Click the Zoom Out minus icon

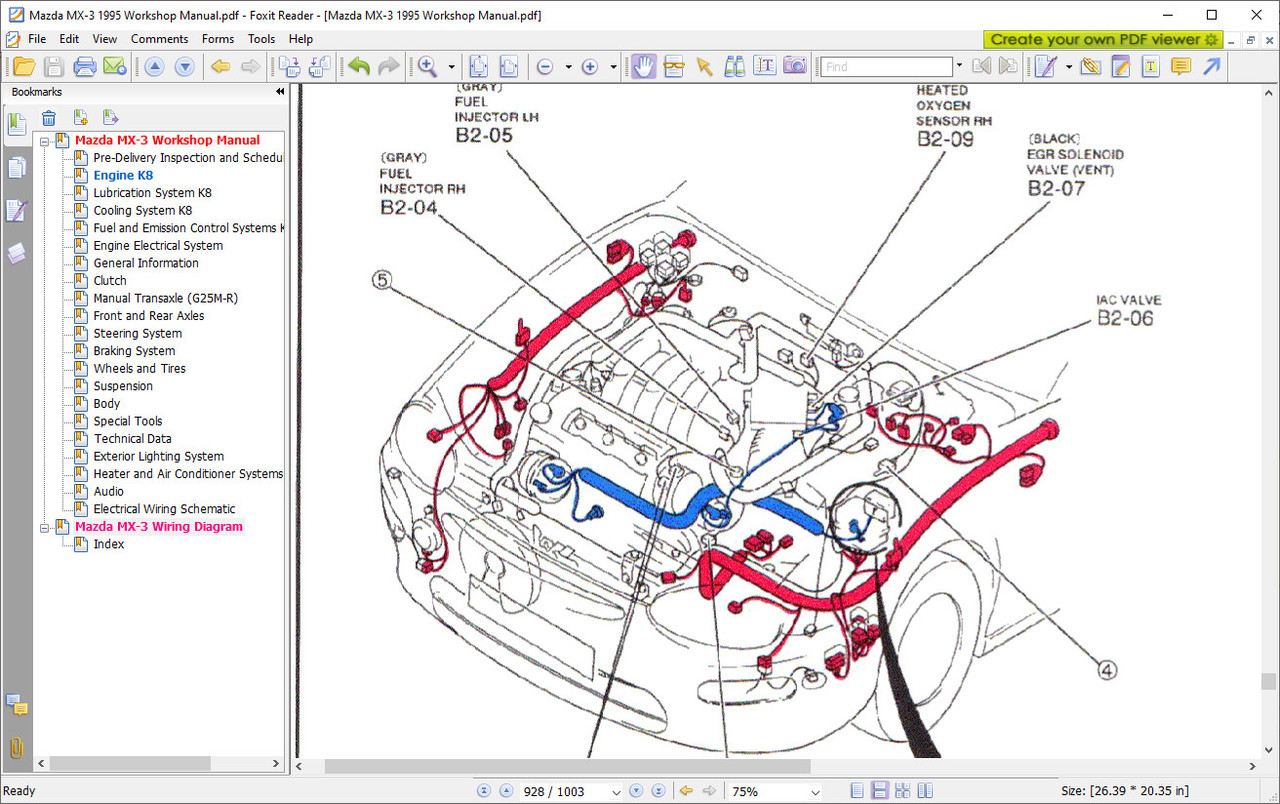(x=545, y=66)
